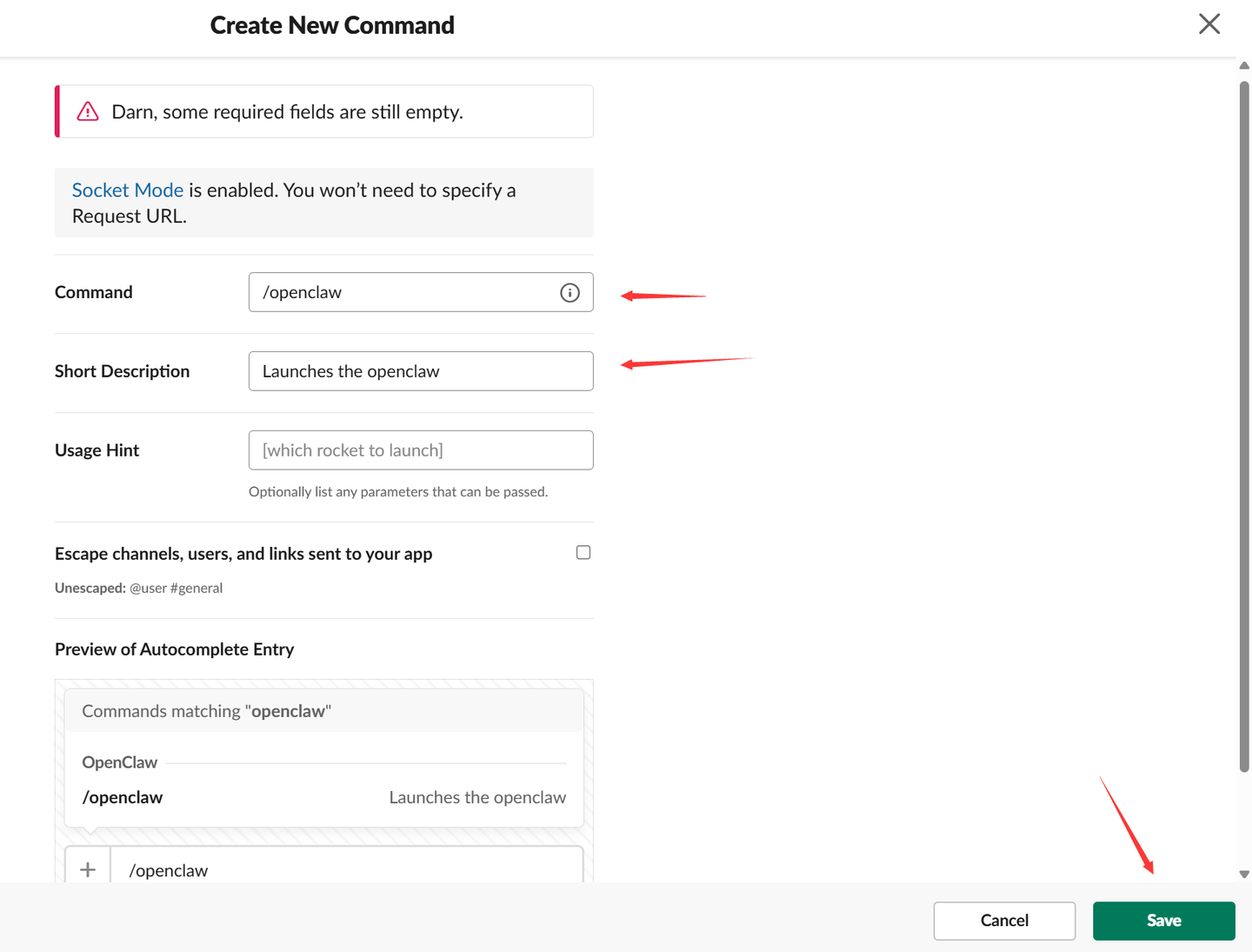Click into the Short Description text field
1252x952 pixels.
(x=421, y=371)
